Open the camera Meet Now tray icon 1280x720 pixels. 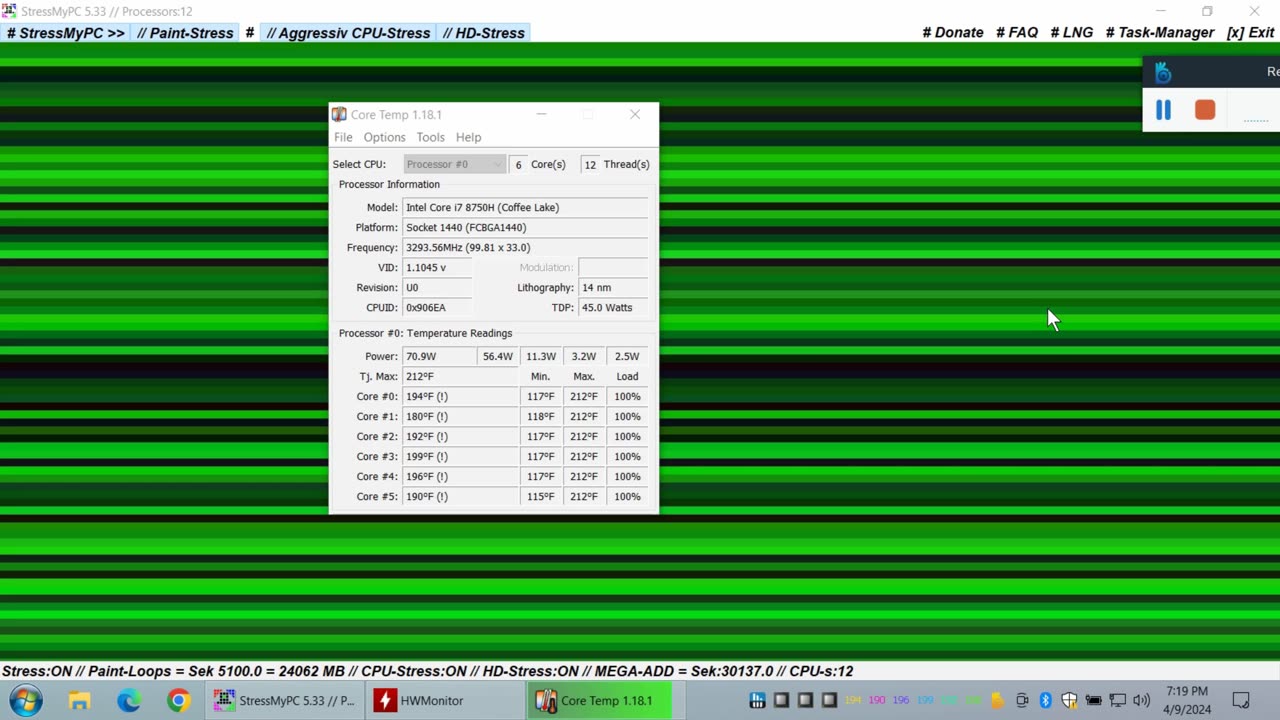1021,700
